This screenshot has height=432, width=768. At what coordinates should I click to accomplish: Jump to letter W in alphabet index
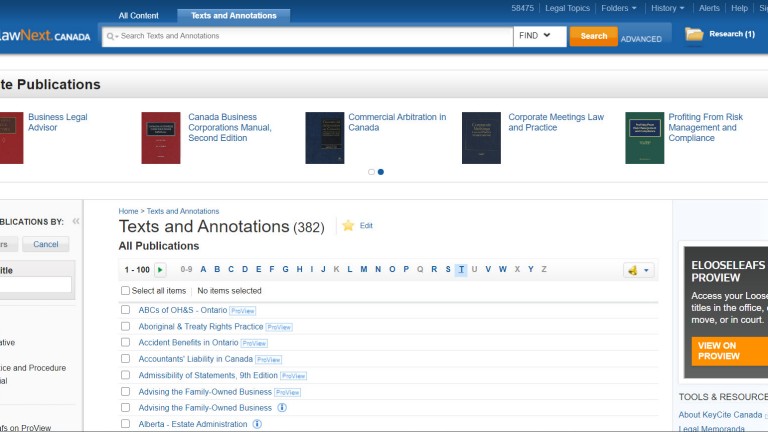click(x=503, y=269)
